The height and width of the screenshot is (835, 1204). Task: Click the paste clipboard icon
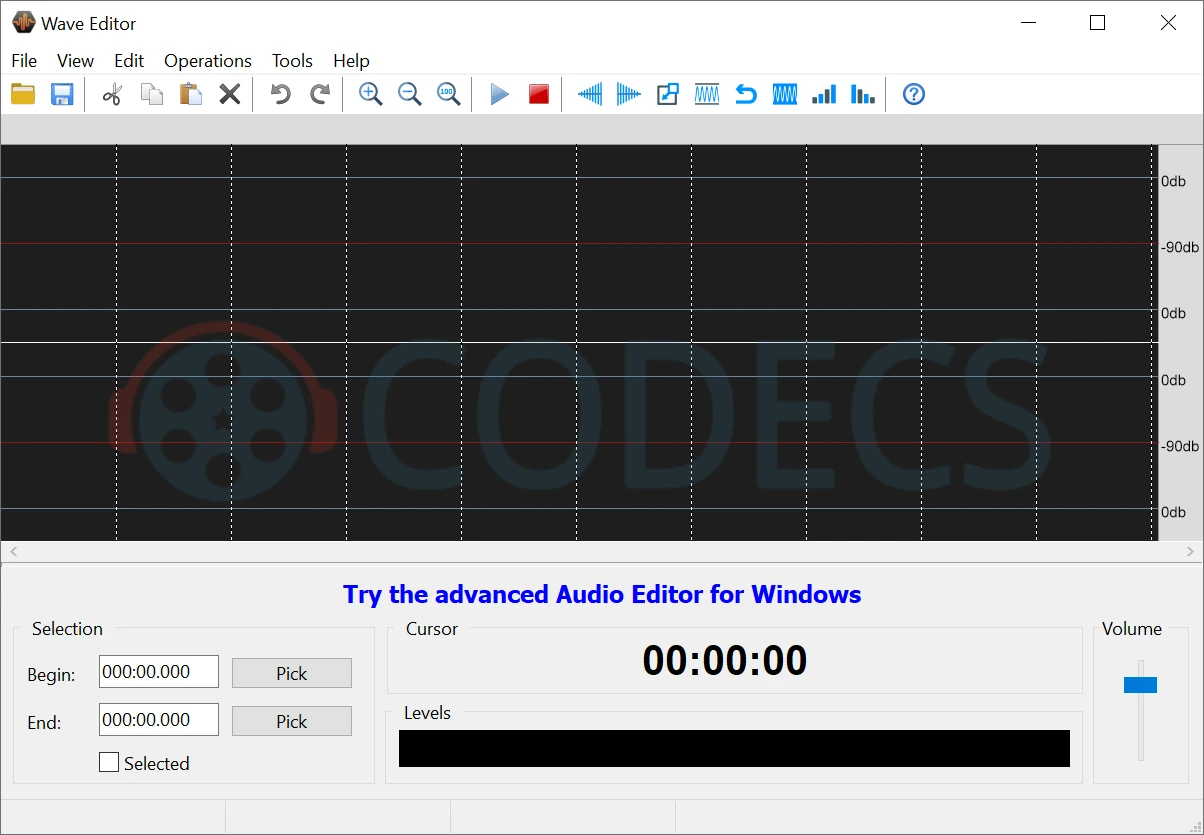coord(190,94)
